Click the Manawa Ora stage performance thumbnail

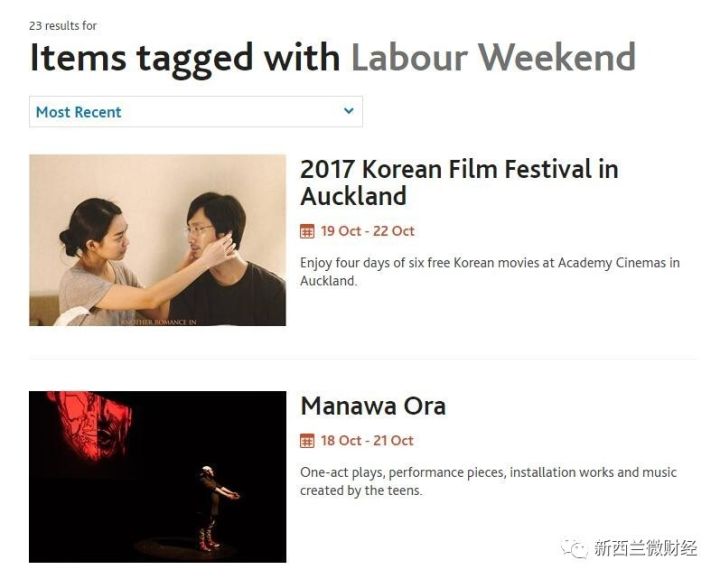158,477
